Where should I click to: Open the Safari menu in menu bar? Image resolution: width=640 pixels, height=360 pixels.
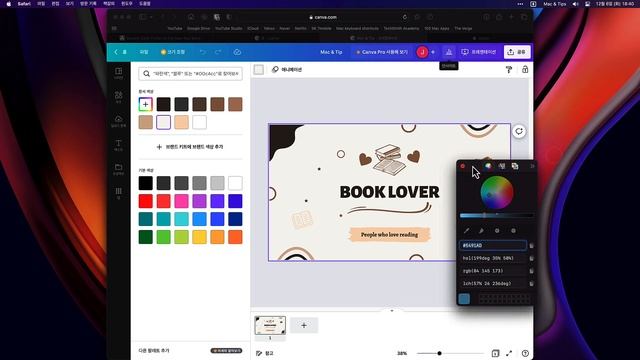click(x=24, y=4)
